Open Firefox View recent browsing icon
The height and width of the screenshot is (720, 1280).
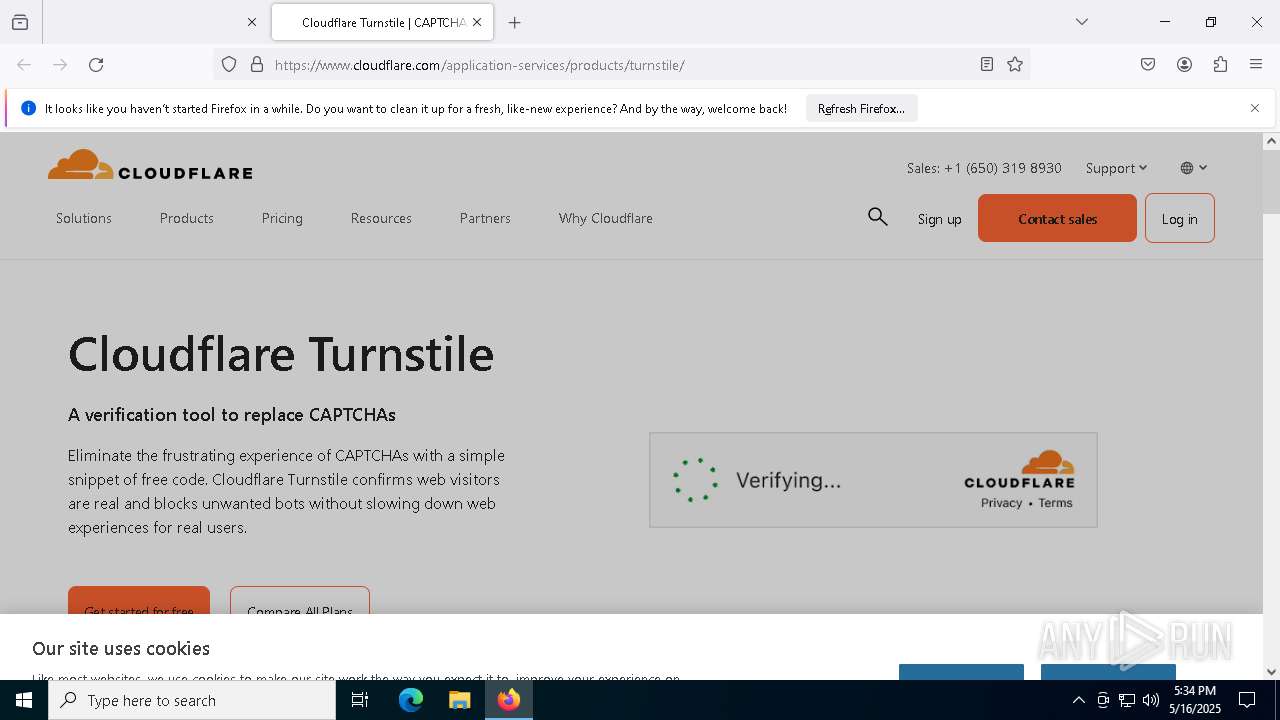[x=20, y=22]
